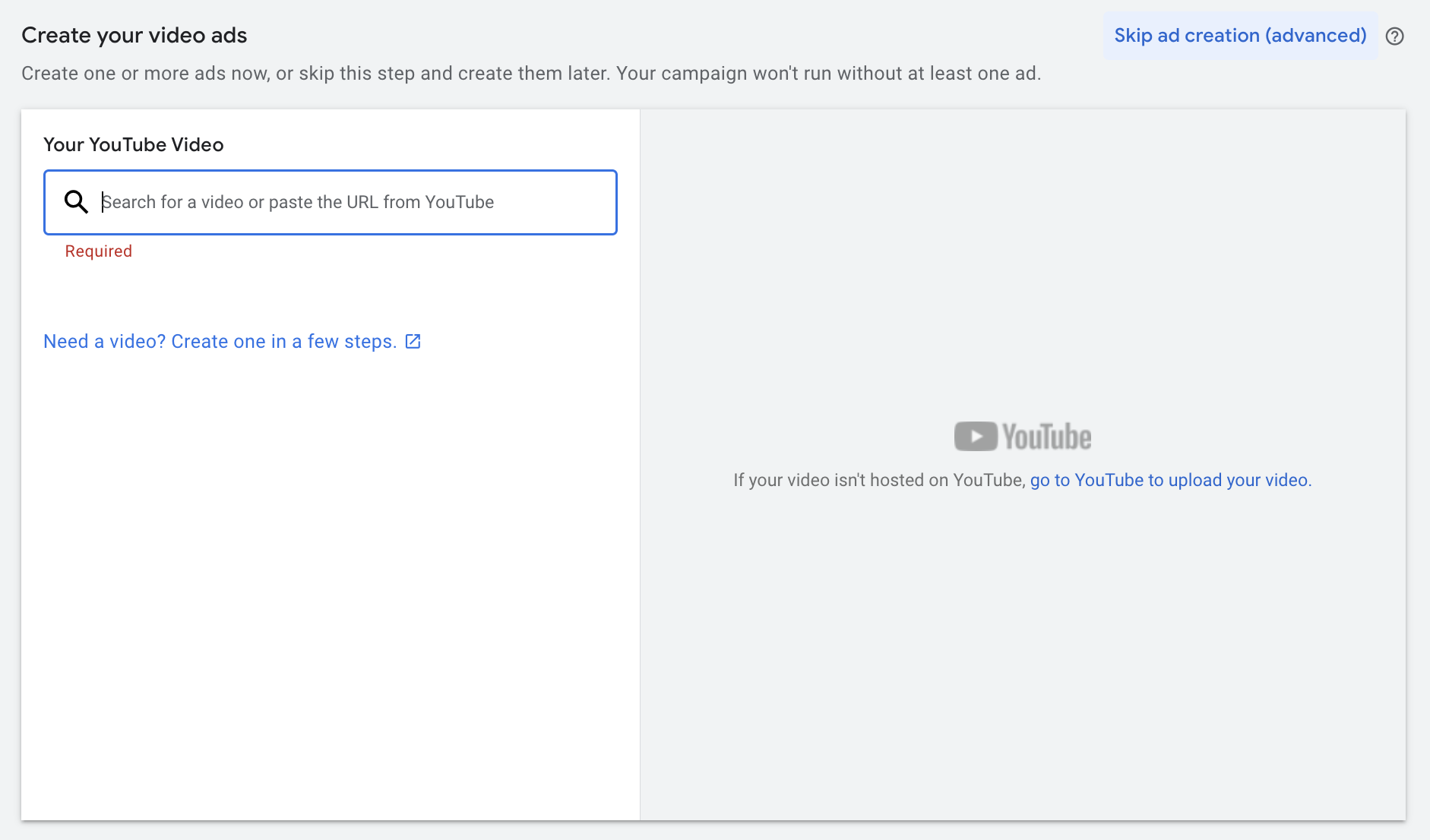
Task: Click the magnifier search icon
Action: [76, 202]
